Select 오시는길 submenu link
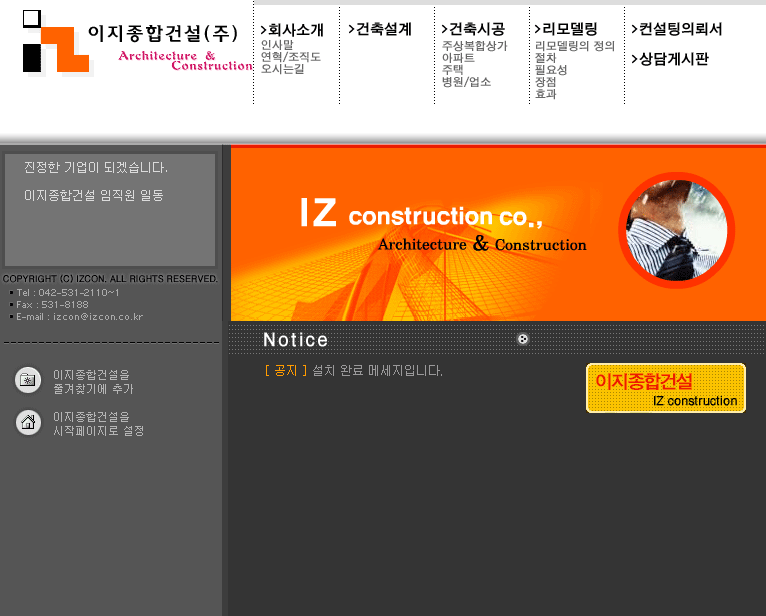This screenshot has height=616, width=766. [282, 69]
